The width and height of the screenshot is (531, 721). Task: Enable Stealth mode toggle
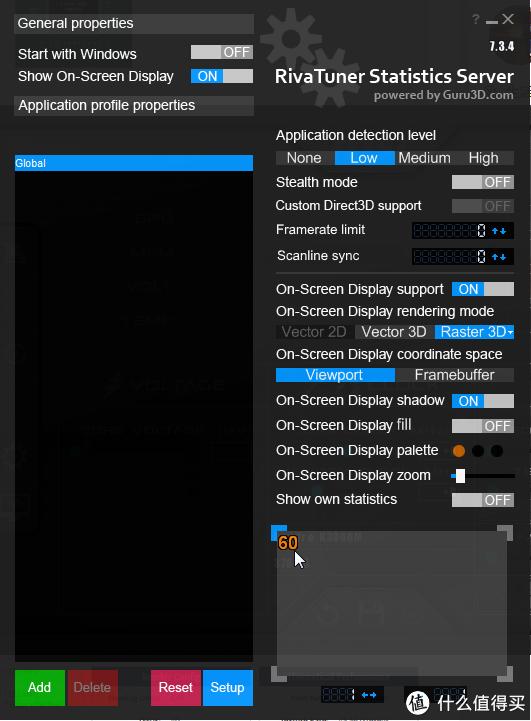[483, 182]
